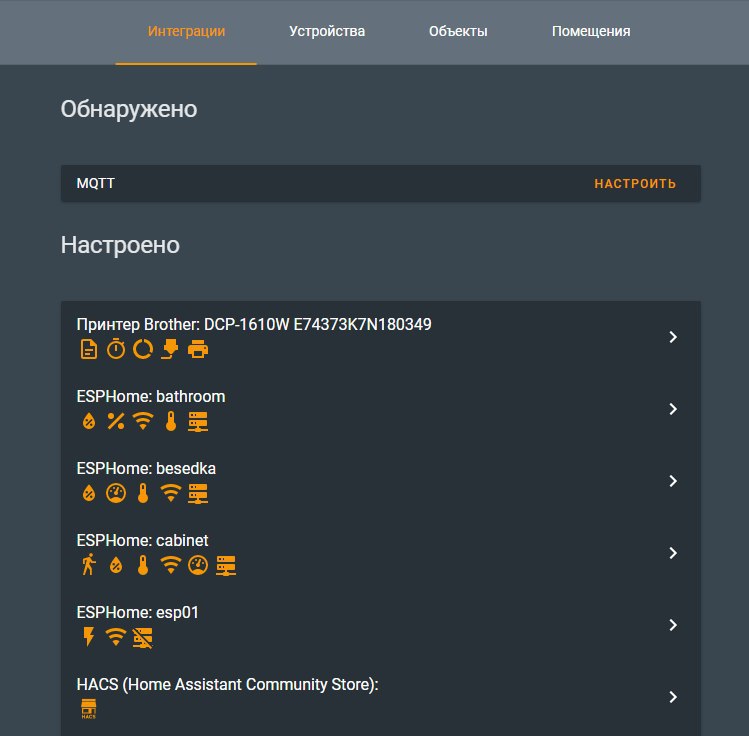This screenshot has width=749, height=736.
Task: Open the ESPHome: besedka entry title
Action: coord(146,469)
